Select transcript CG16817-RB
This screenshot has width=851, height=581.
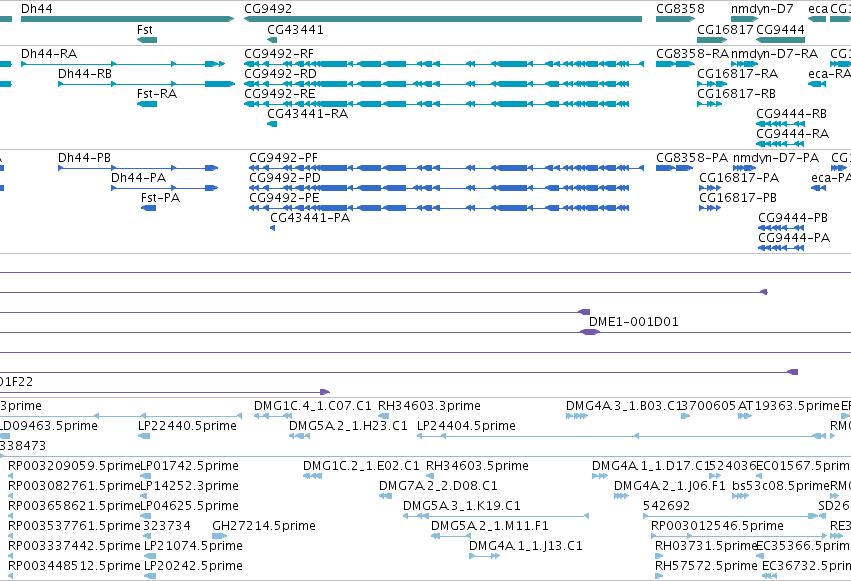click(709, 104)
